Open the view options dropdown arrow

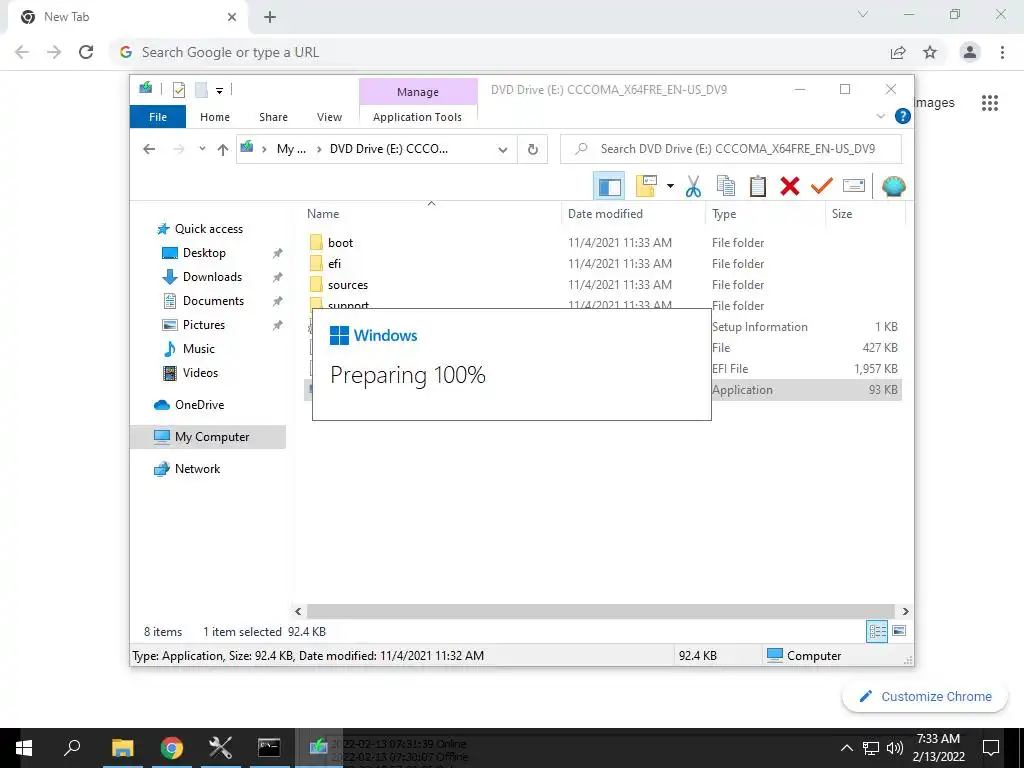(x=670, y=186)
